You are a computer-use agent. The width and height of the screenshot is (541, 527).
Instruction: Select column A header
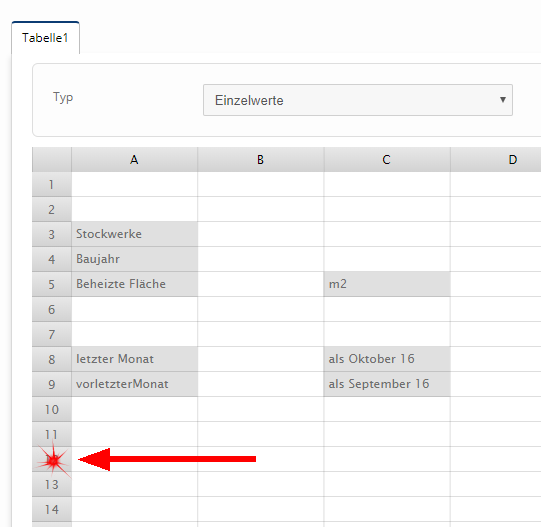[x=135, y=159]
